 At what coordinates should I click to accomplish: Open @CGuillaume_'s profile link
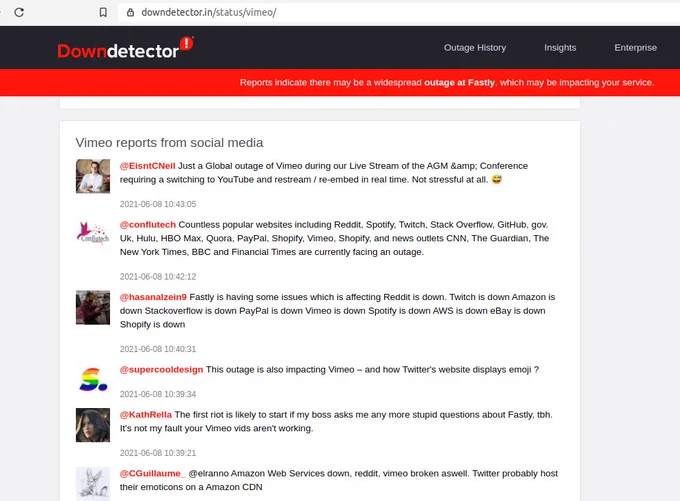tap(153, 473)
